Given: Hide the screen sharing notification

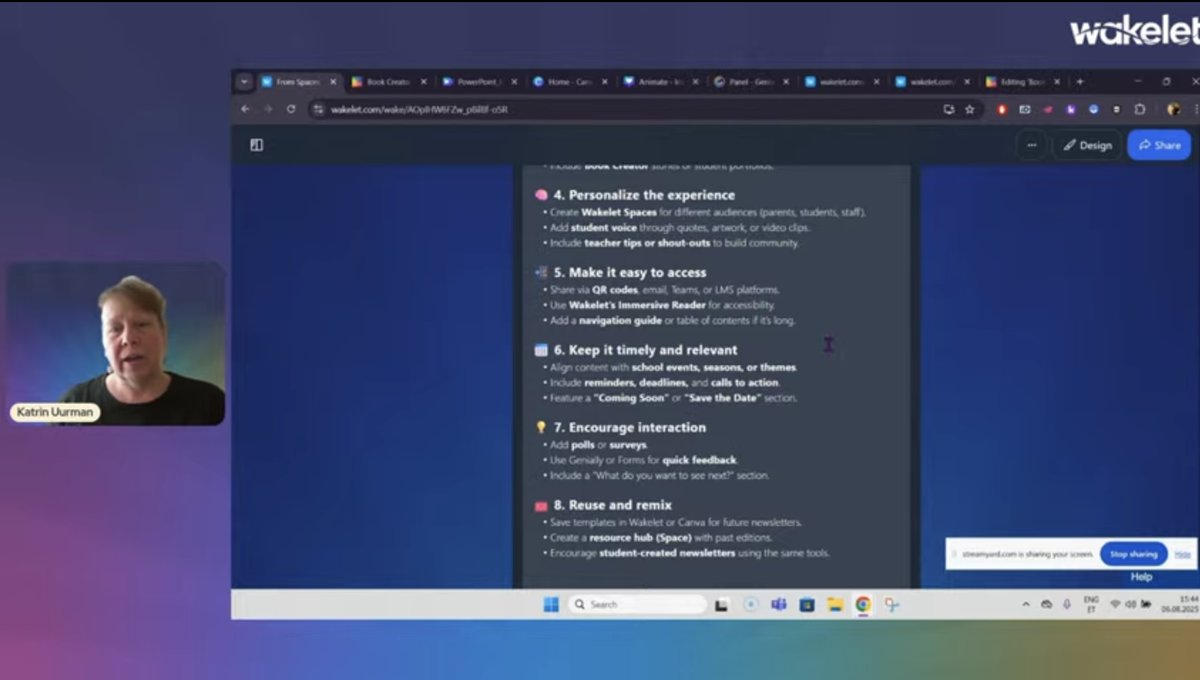Looking at the screenshot, I should (x=1182, y=554).
